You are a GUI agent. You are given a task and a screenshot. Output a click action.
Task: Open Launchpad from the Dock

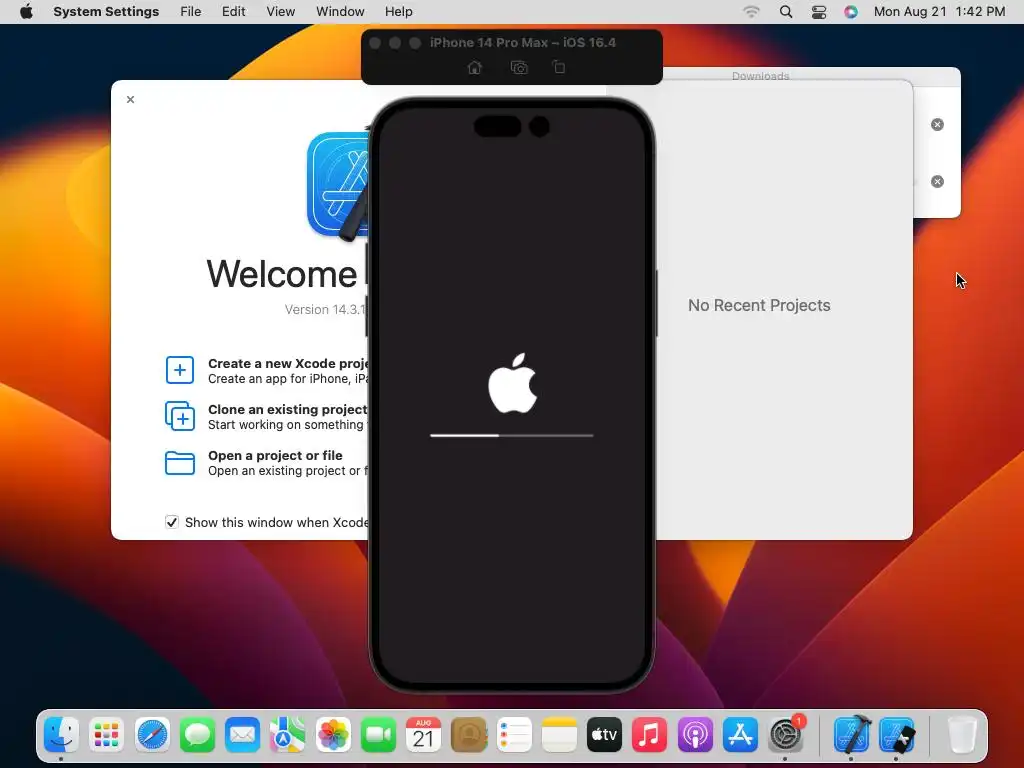[x=106, y=735]
